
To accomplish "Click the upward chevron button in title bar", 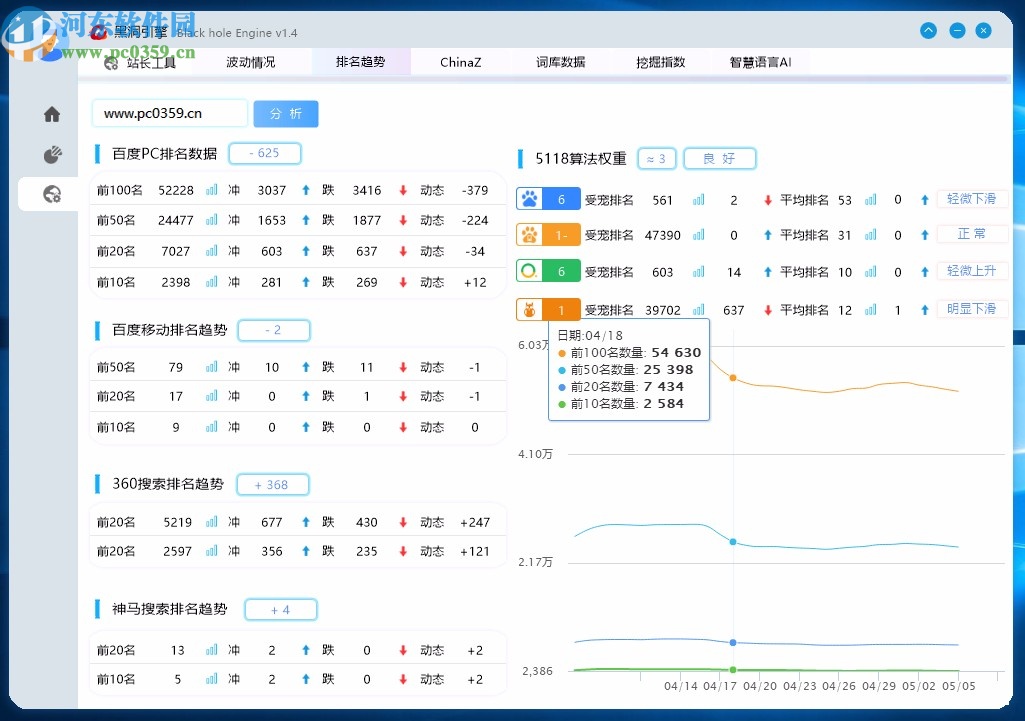I will 929,31.
